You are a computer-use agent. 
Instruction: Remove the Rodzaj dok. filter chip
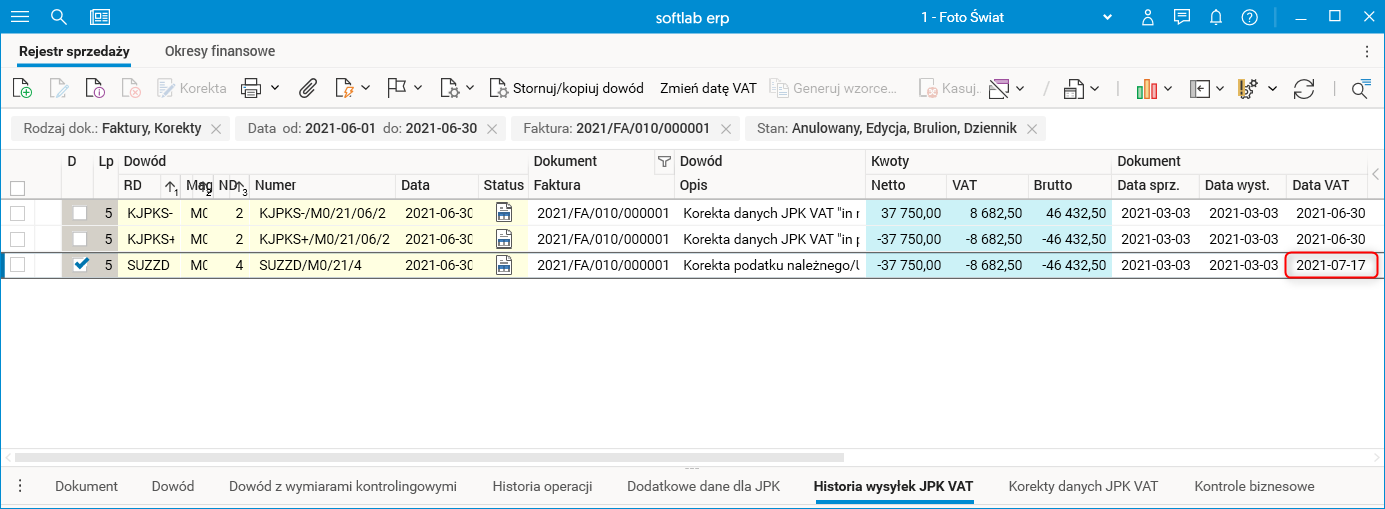(x=216, y=129)
